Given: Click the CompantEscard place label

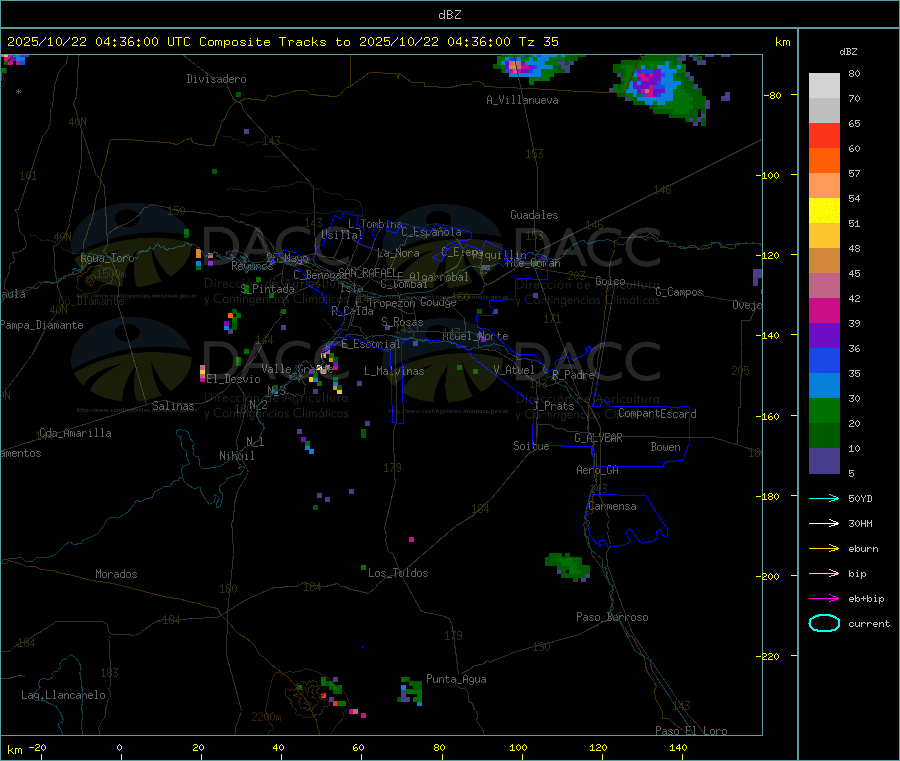Looking at the screenshot, I should point(657,413).
